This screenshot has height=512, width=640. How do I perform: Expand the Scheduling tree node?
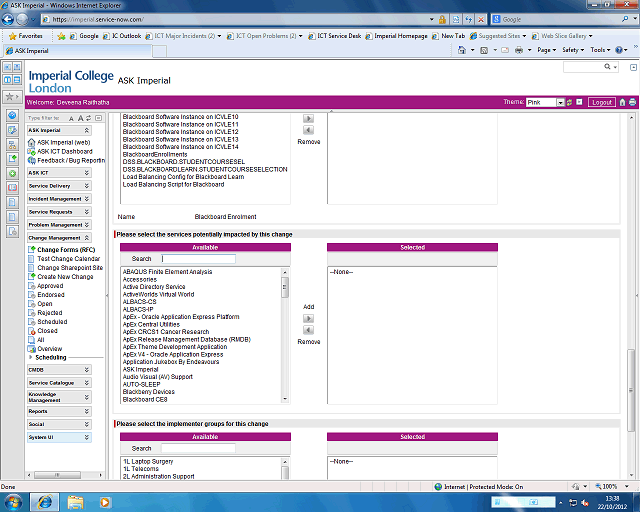(x=31, y=357)
